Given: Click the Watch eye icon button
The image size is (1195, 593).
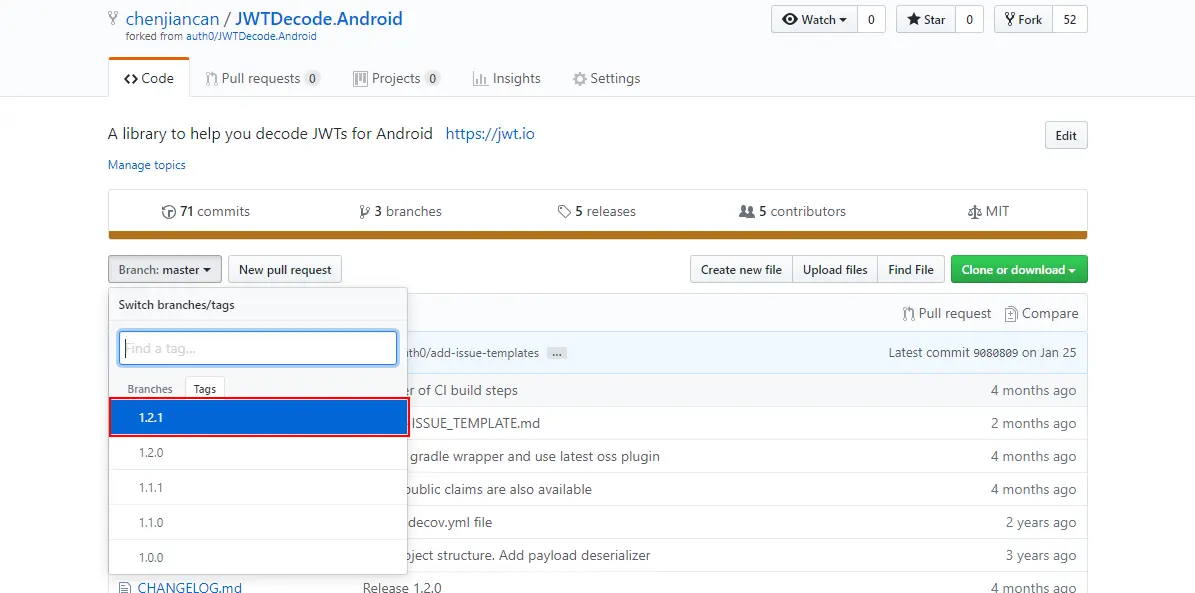Looking at the screenshot, I should coord(814,20).
